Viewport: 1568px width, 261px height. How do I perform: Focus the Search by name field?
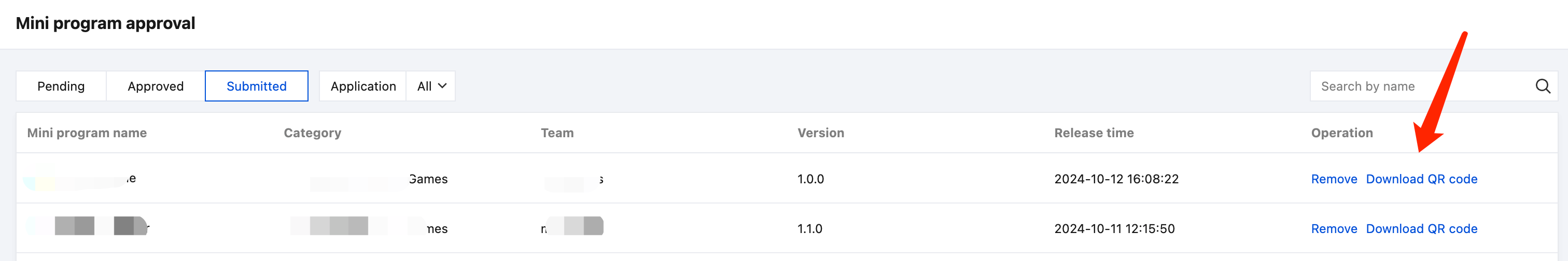(x=1418, y=86)
